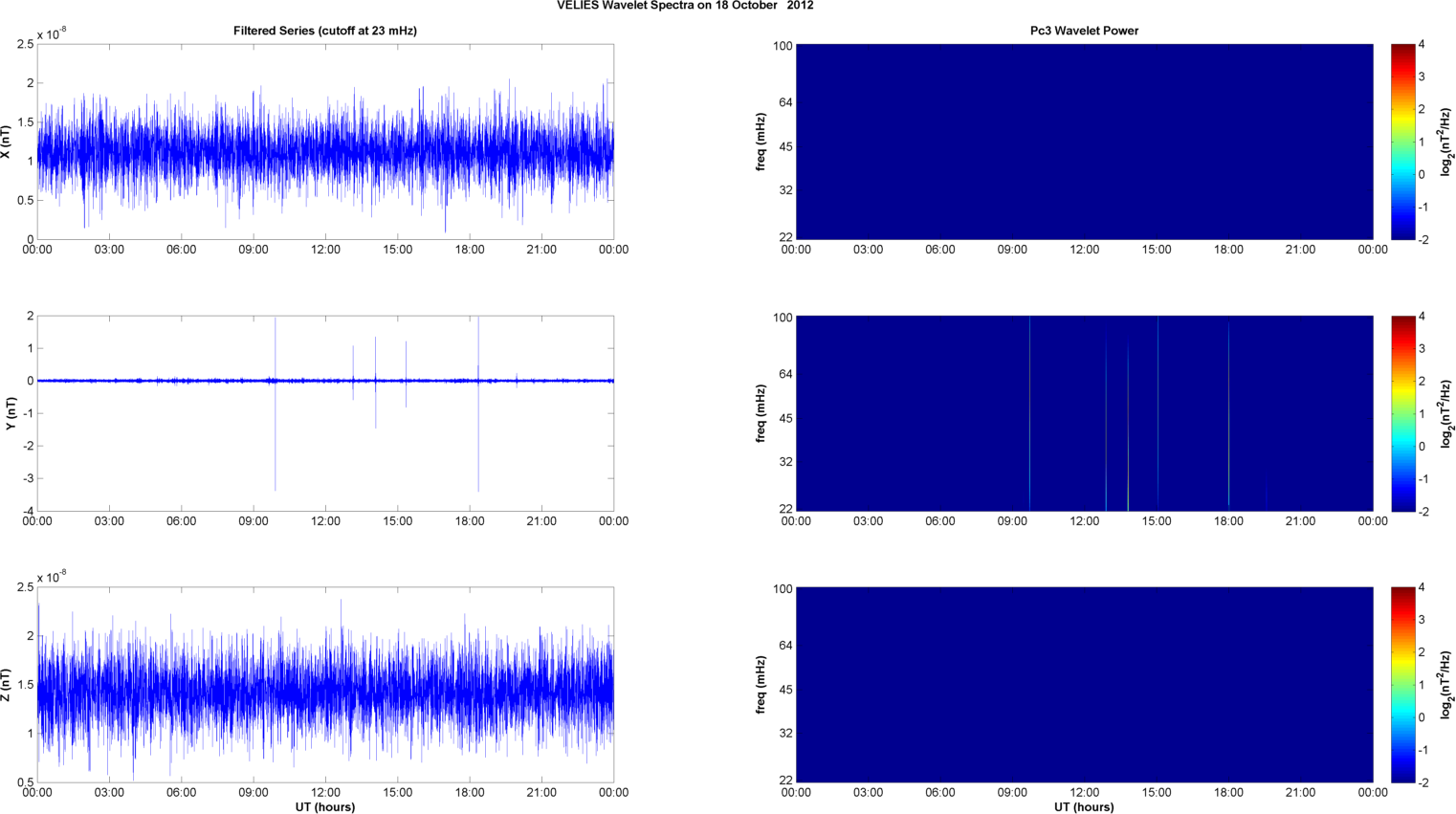Click the 'freq (mHz)' label of middle spectrogram
Image resolution: width=1456 pixels, height=814 pixels.
click(761, 413)
